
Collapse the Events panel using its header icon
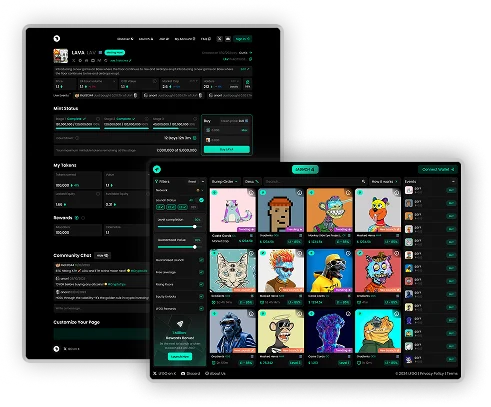coord(453,182)
